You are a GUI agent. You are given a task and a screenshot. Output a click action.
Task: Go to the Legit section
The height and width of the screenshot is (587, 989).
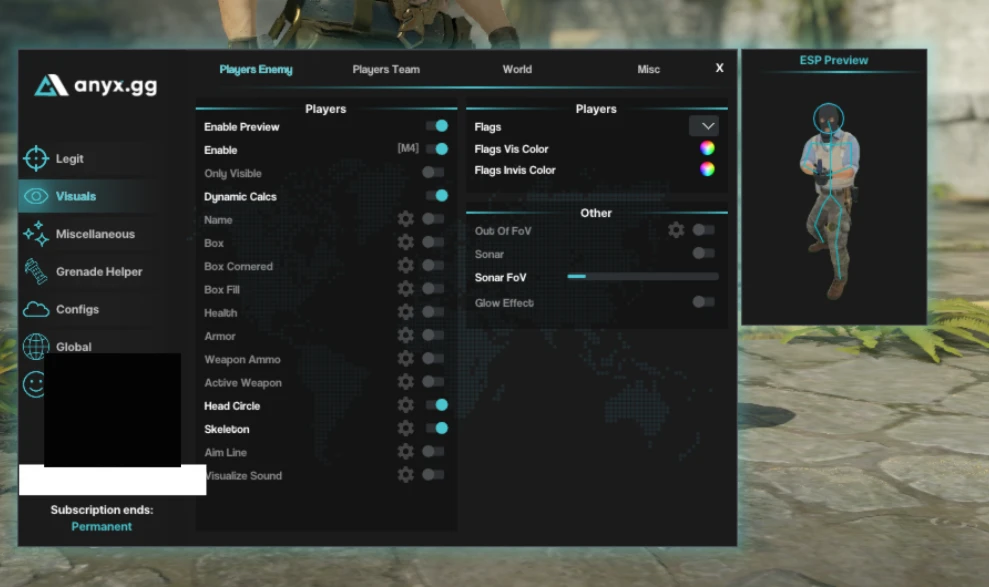pyautogui.click(x=69, y=159)
